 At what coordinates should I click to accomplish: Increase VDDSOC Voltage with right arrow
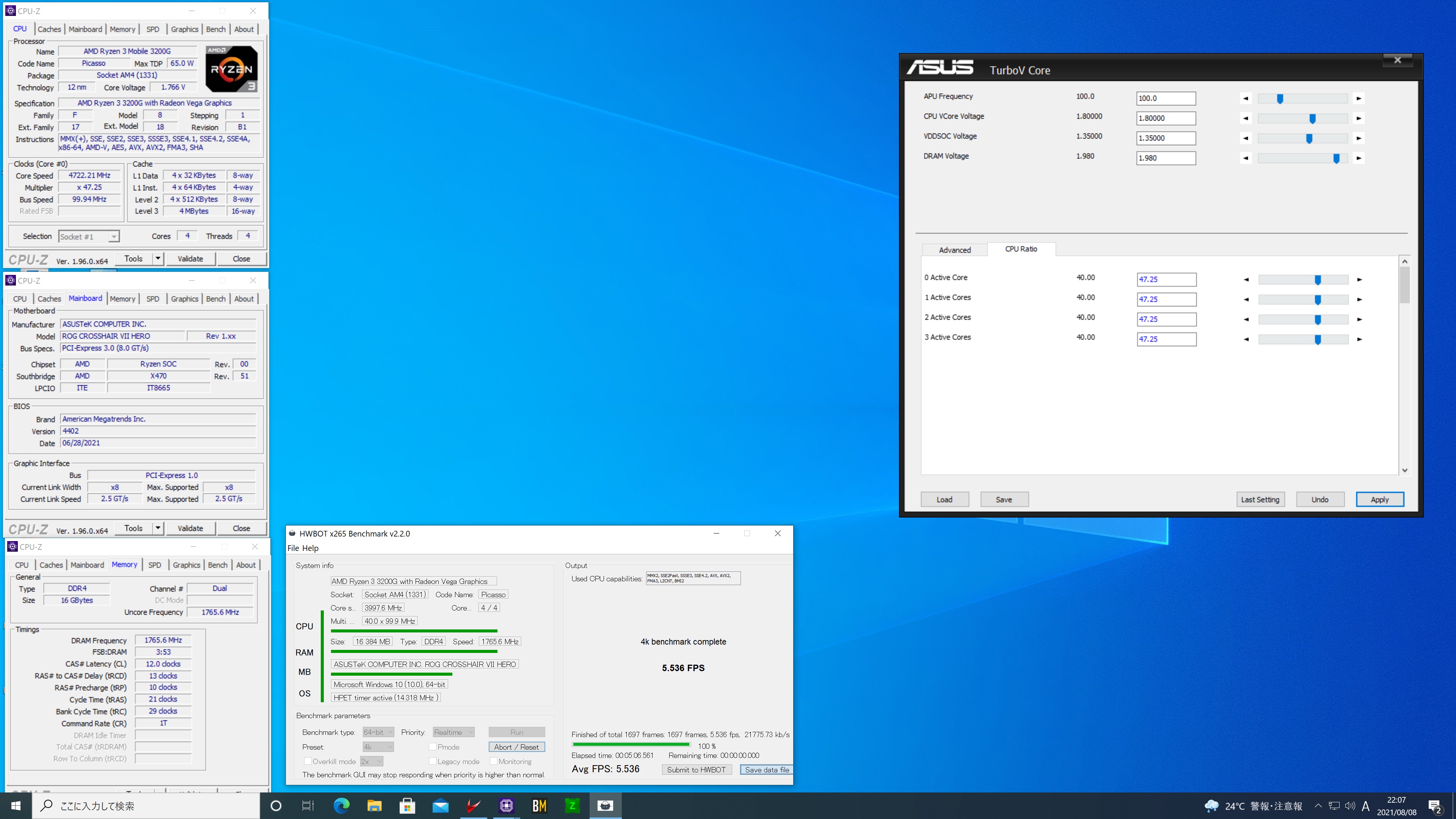pos(1359,138)
